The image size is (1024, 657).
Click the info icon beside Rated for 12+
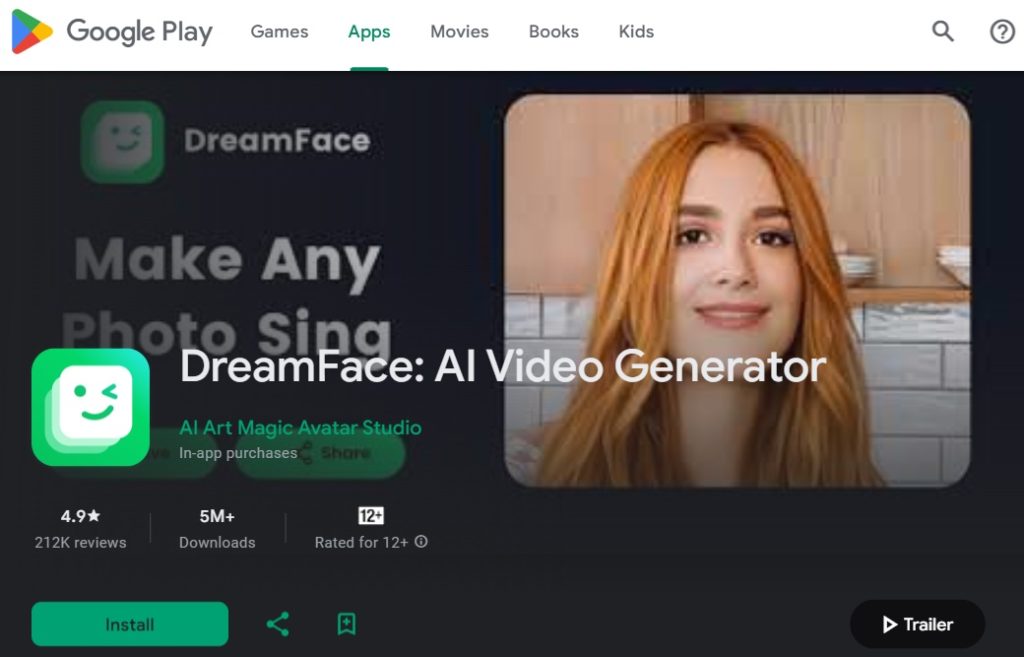point(421,542)
